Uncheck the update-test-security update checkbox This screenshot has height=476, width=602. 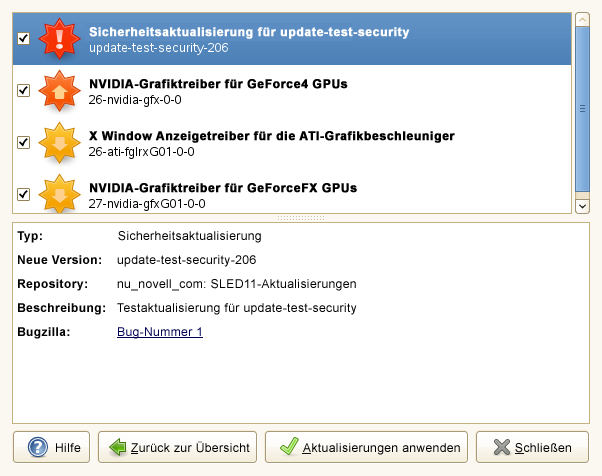coord(24,39)
